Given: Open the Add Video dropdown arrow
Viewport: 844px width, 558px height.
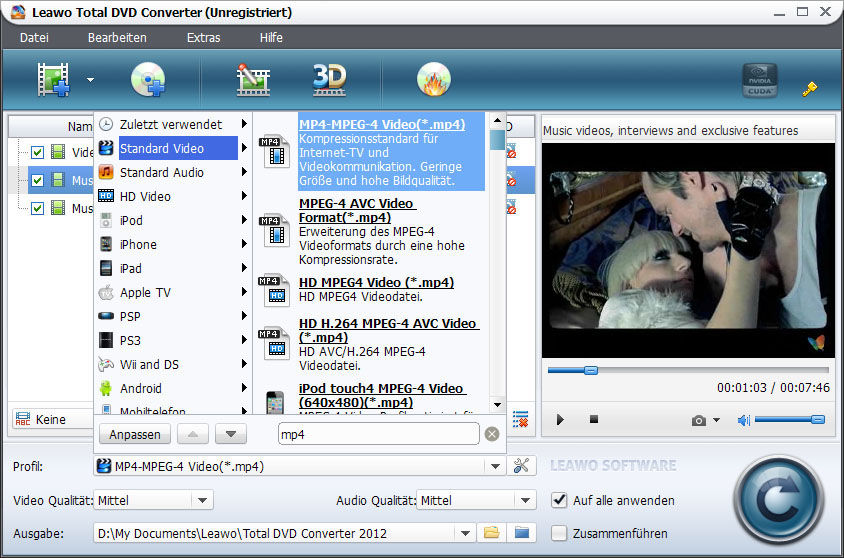Looking at the screenshot, I should (90, 80).
